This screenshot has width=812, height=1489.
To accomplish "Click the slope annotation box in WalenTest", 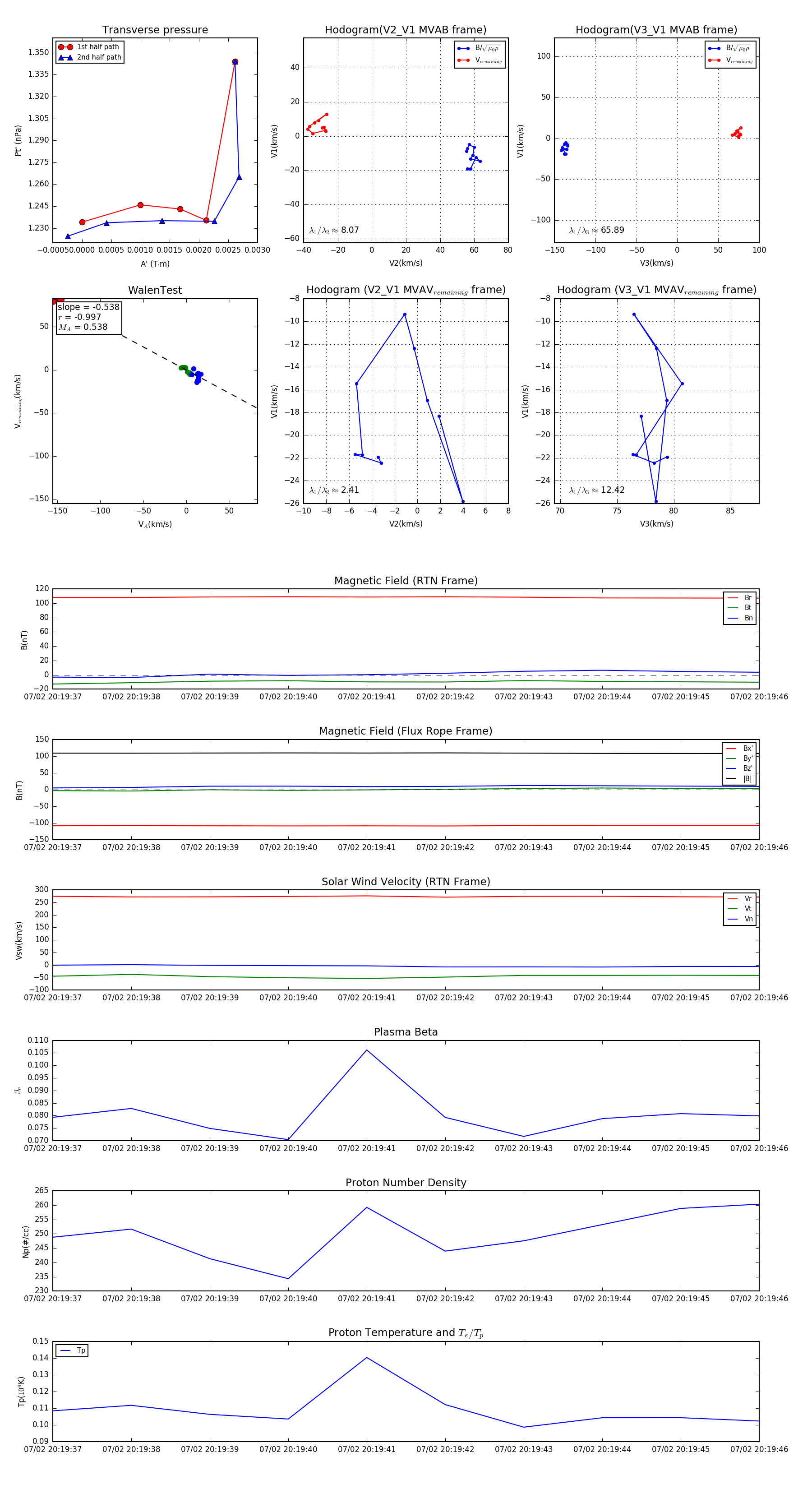I will 88,317.
